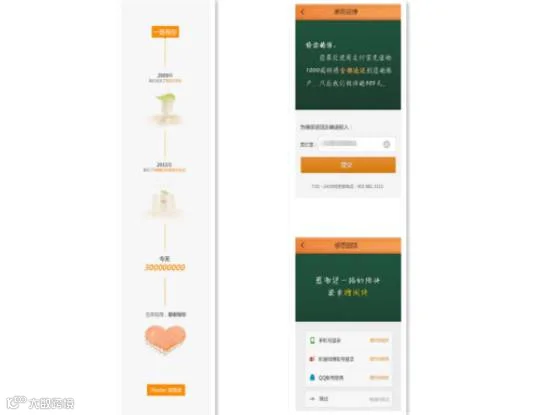Click orange status label on Weibo row
The height and width of the screenshot is (415, 553).
click(x=379, y=359)
